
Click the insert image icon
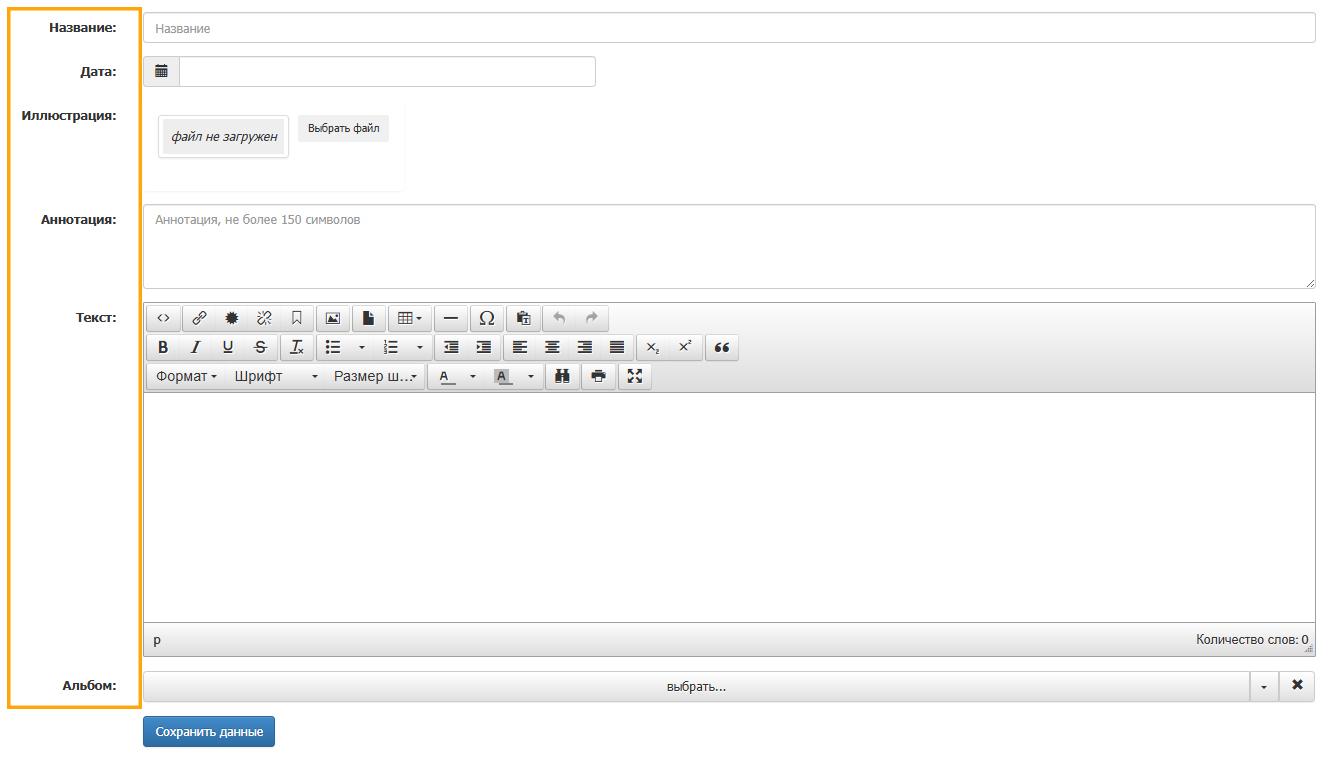tap(333, 318)
